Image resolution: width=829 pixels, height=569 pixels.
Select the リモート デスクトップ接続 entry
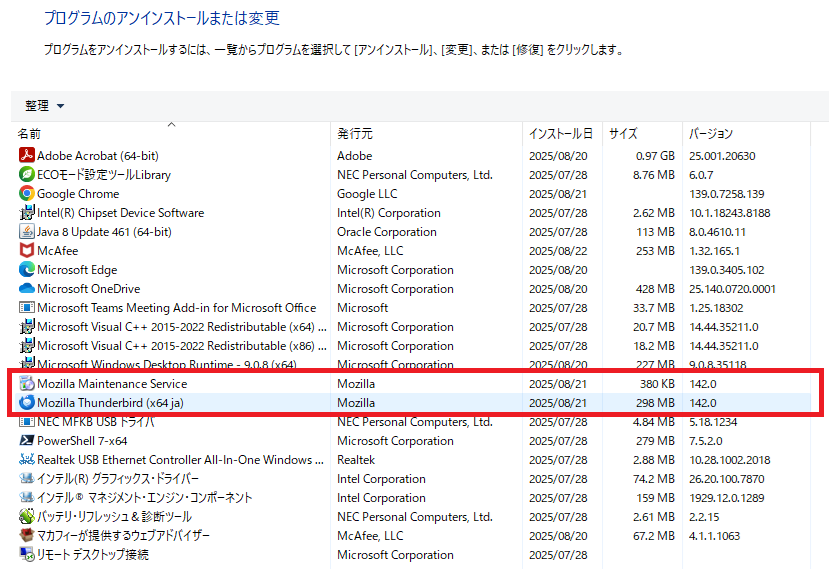pyautogui.click(x=93, y=555)
